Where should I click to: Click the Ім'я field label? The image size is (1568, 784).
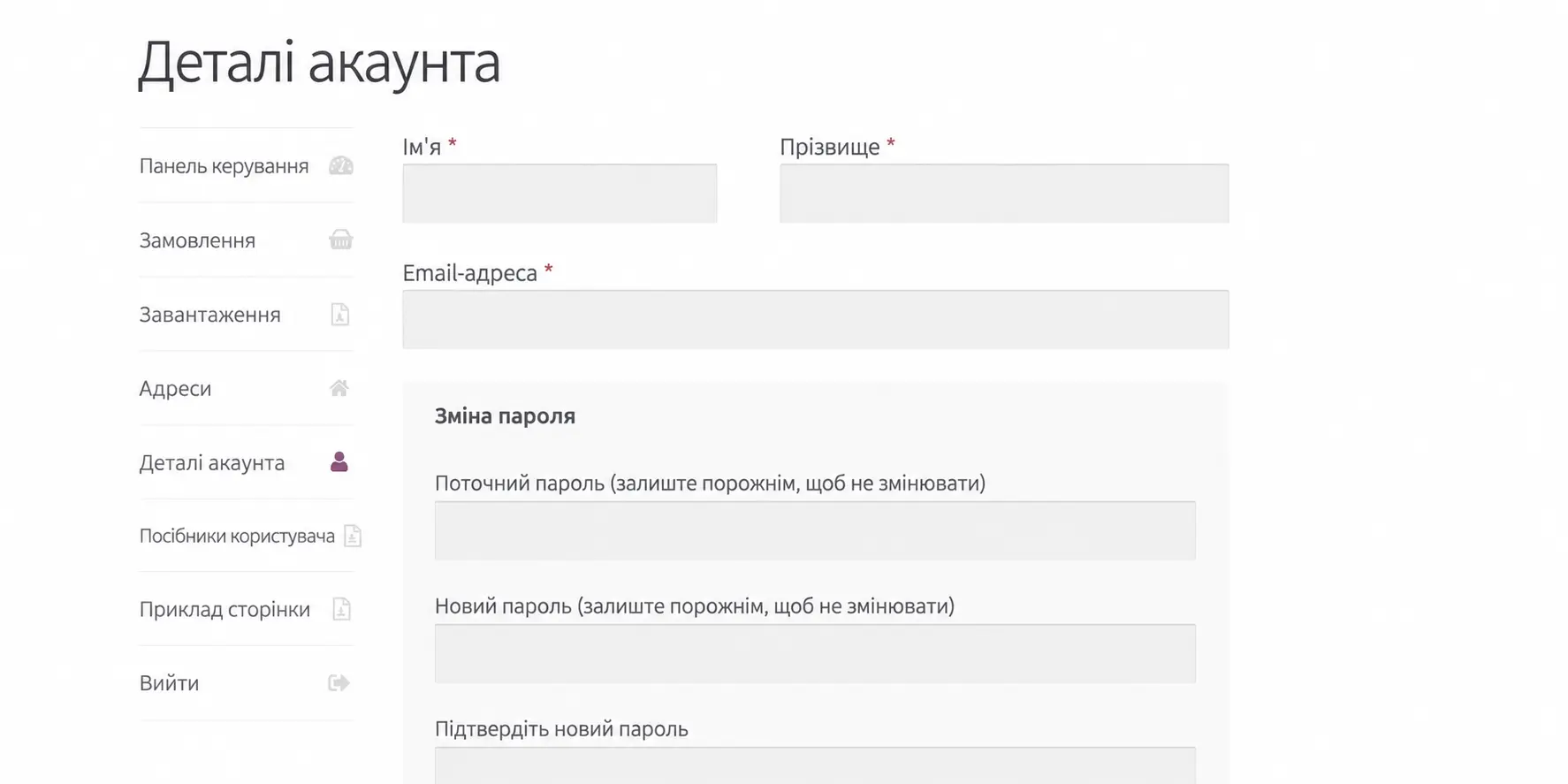(x=422, y=147)
